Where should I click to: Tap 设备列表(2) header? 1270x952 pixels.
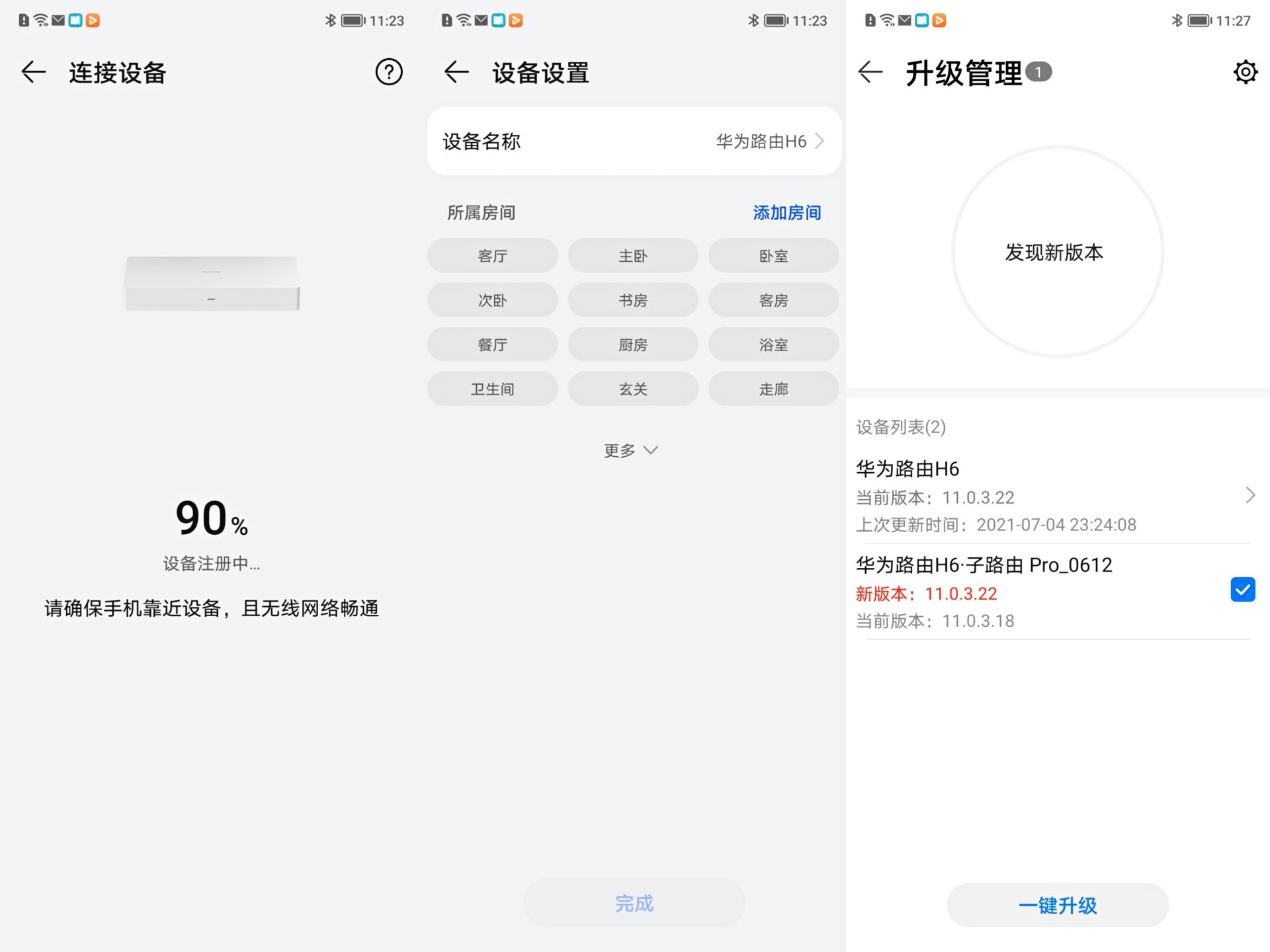(x=901, y=427)
